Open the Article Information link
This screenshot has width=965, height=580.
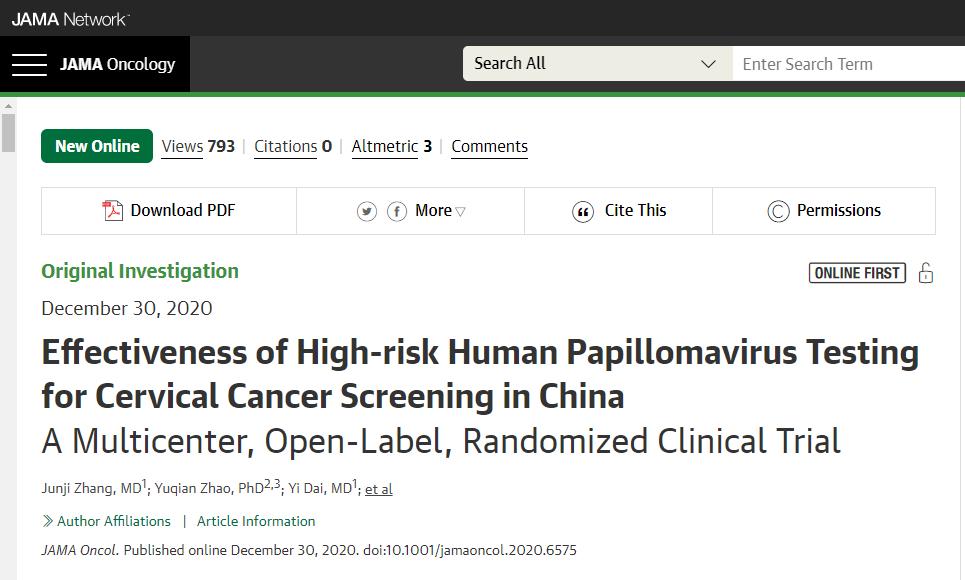pyautogui.click(x=256, y=521)
